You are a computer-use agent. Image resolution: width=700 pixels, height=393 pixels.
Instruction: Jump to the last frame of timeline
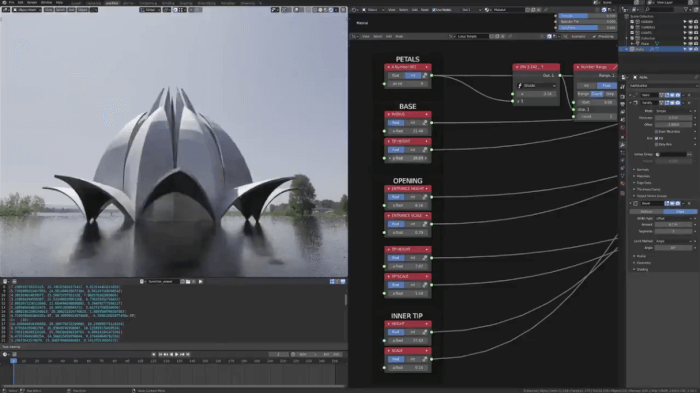pos(188,355)
